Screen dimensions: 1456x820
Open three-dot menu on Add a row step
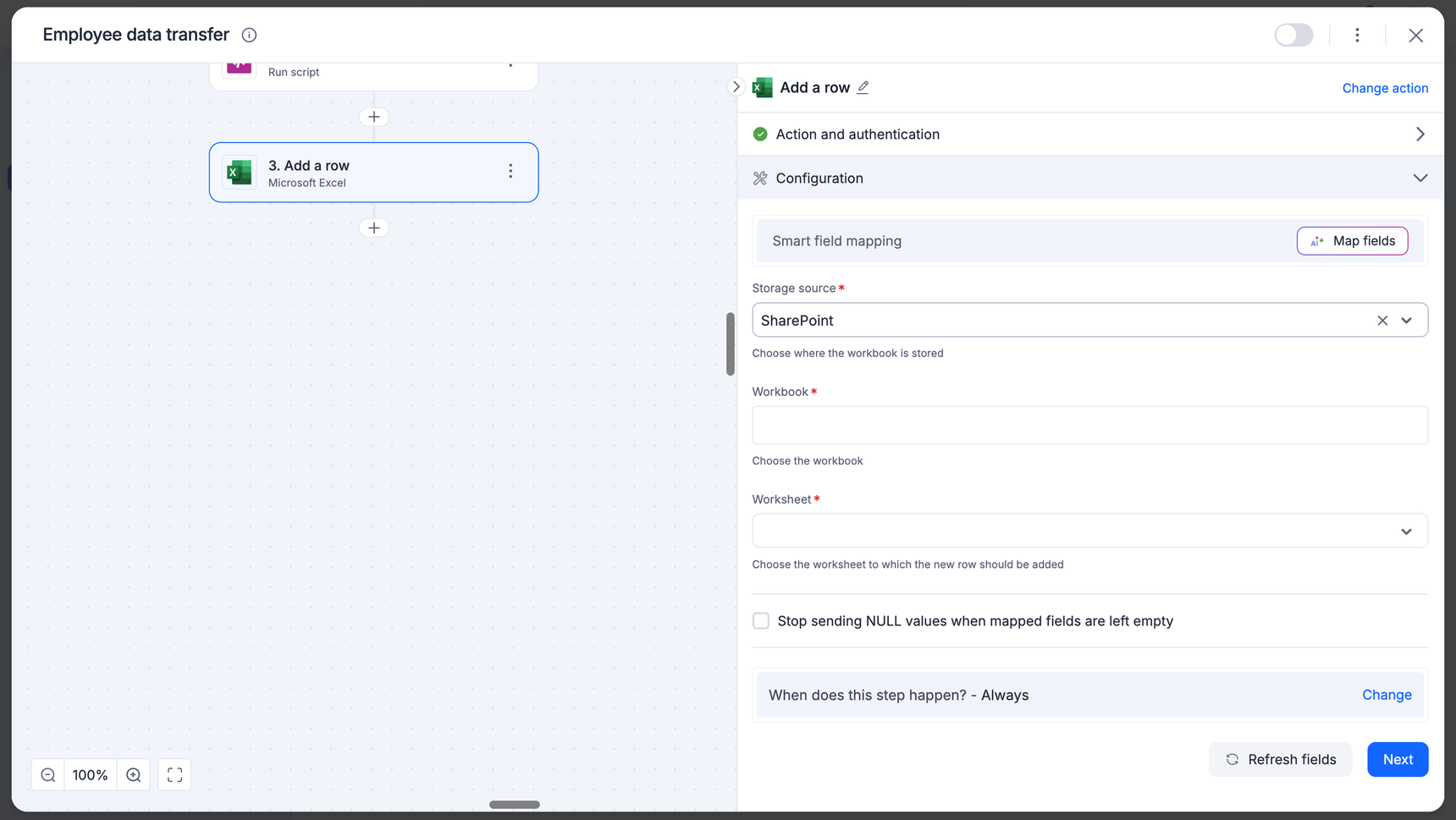[x=510, y=172]
